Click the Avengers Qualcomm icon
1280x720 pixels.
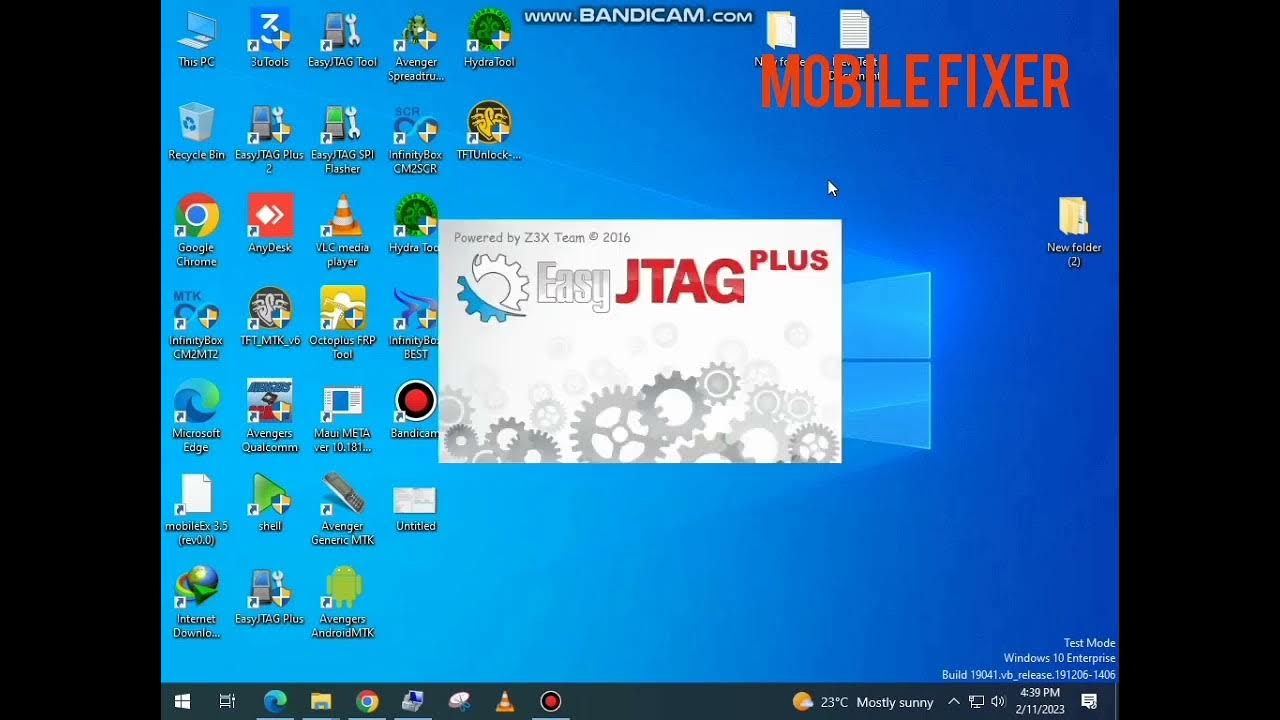click(269, 416)
